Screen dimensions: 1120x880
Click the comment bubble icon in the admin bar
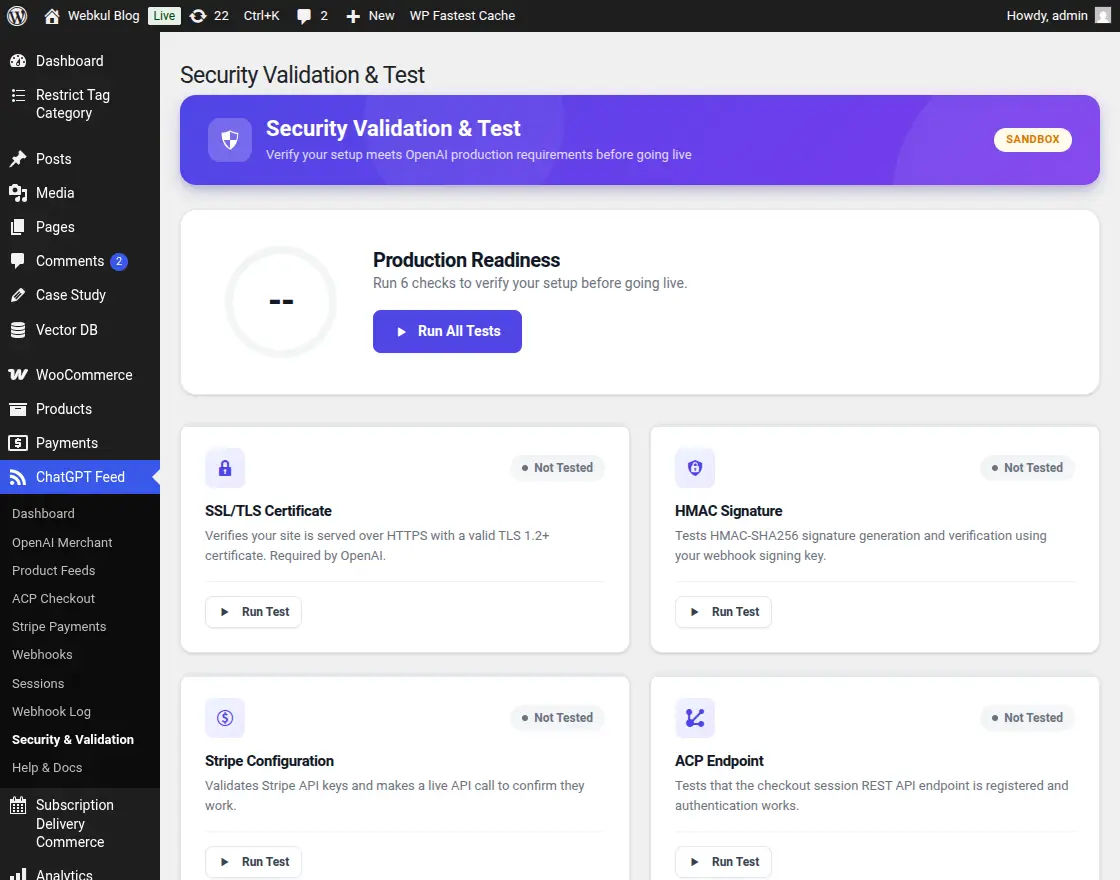tap(305, 15)
